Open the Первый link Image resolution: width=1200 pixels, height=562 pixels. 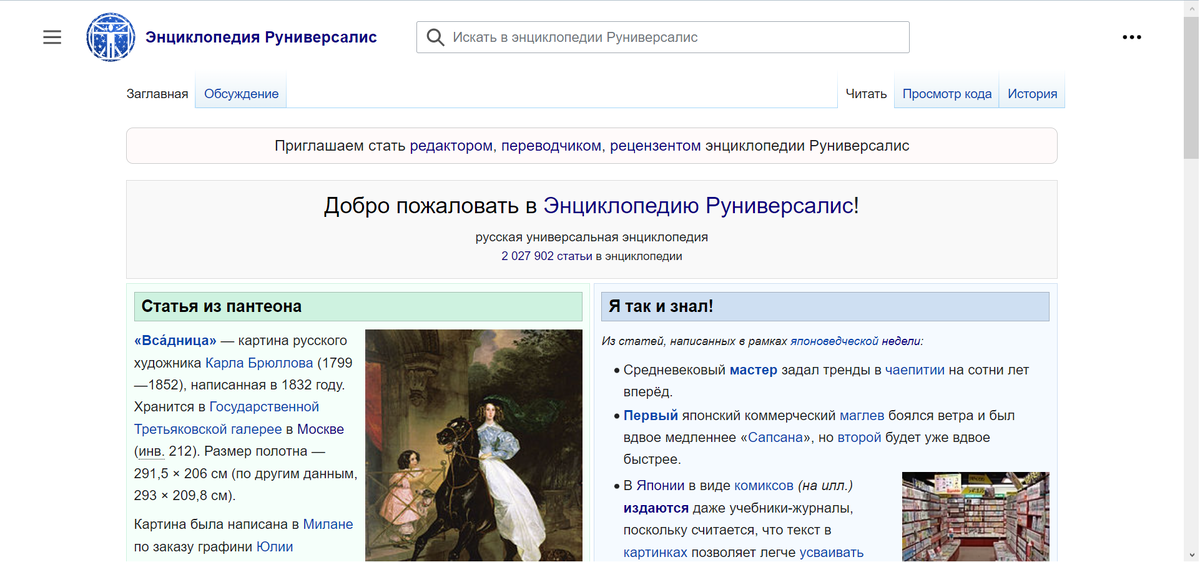(651, 415)
